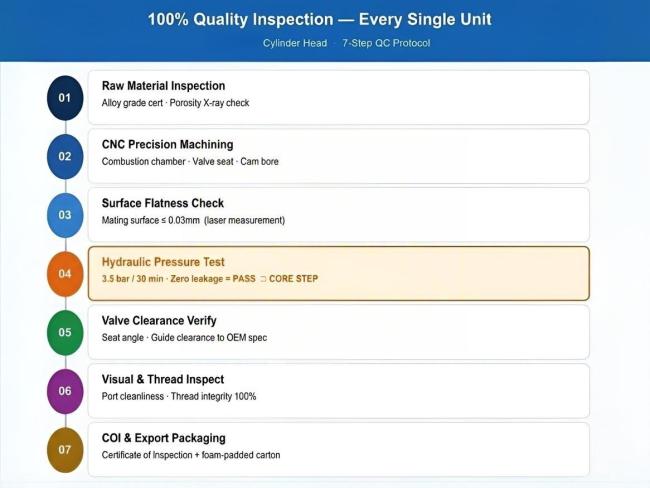Open the Visual & Thread Inspect card
650x488 pixels.
point(339,391)
